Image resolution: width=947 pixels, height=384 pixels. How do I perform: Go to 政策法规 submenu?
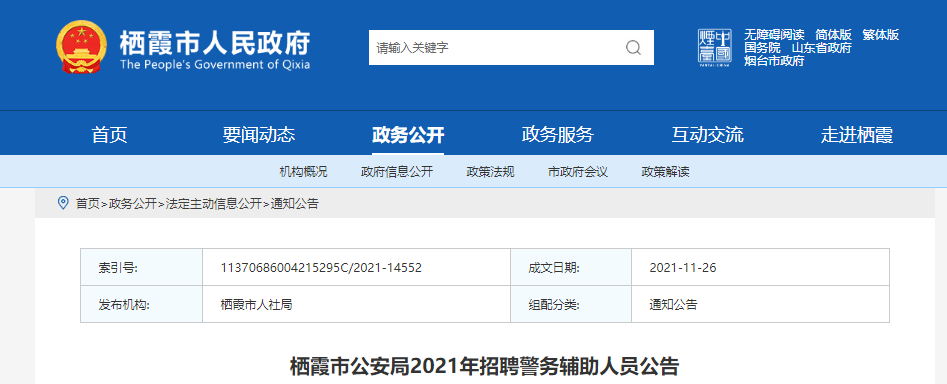(490, 172)
